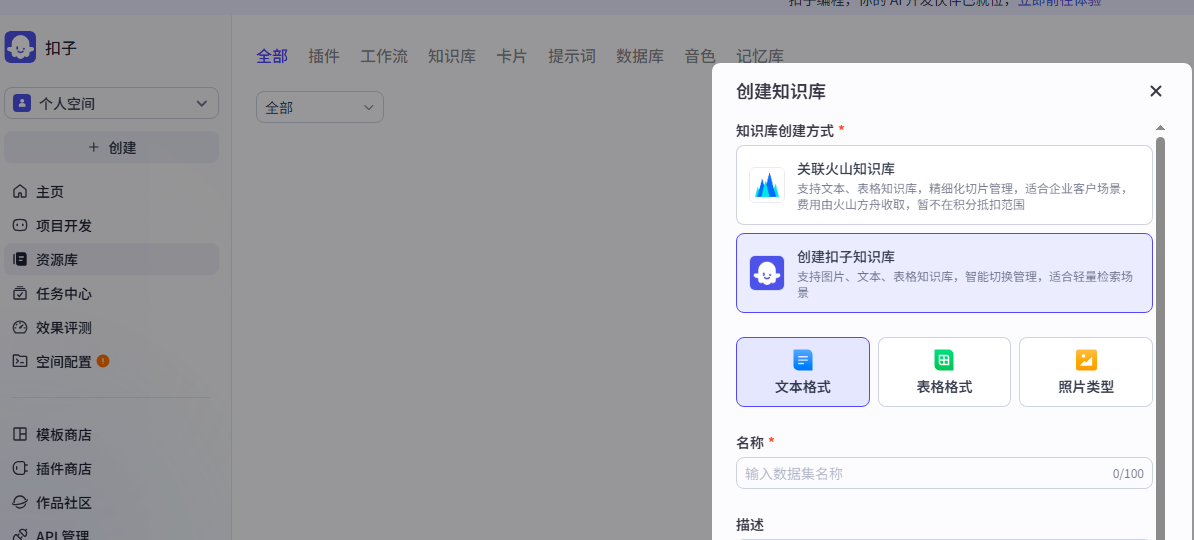Click the 扣子 logo icon
1194x540 pixels.
(x=21, y=47)
